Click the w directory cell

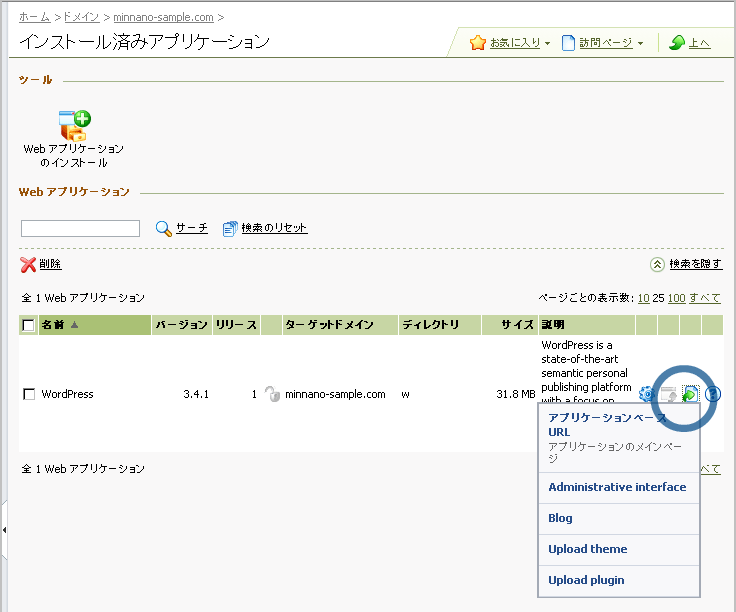[x=406, y=395]
